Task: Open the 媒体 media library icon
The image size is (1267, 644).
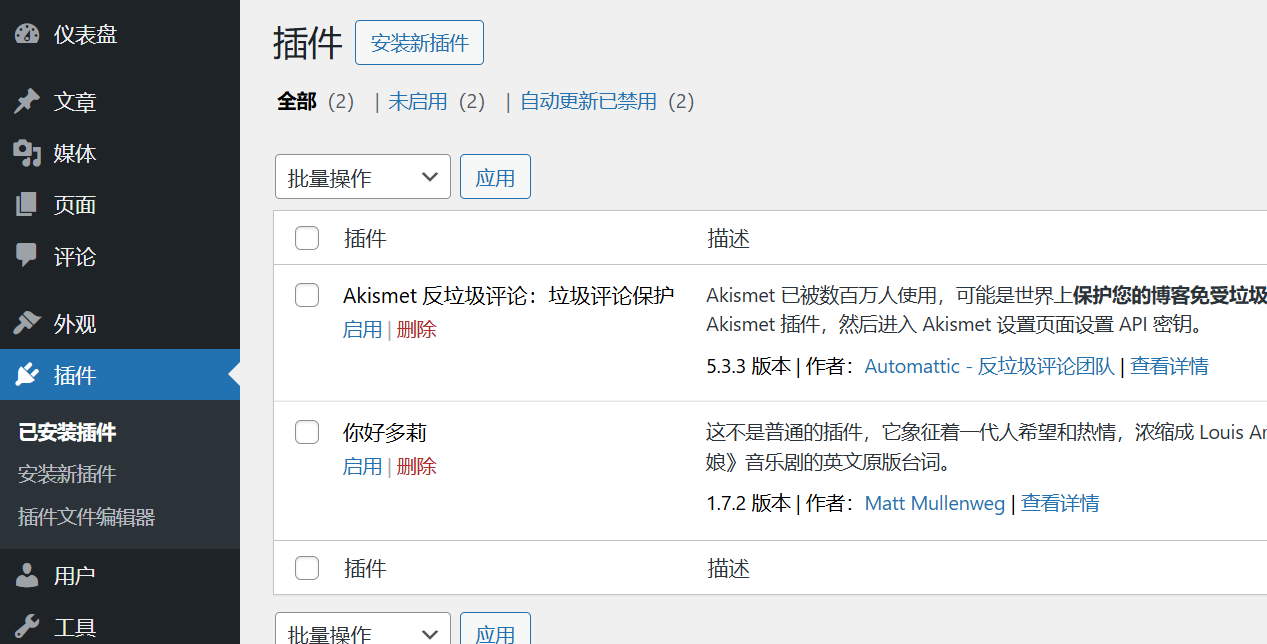Action: coord(25,153)
